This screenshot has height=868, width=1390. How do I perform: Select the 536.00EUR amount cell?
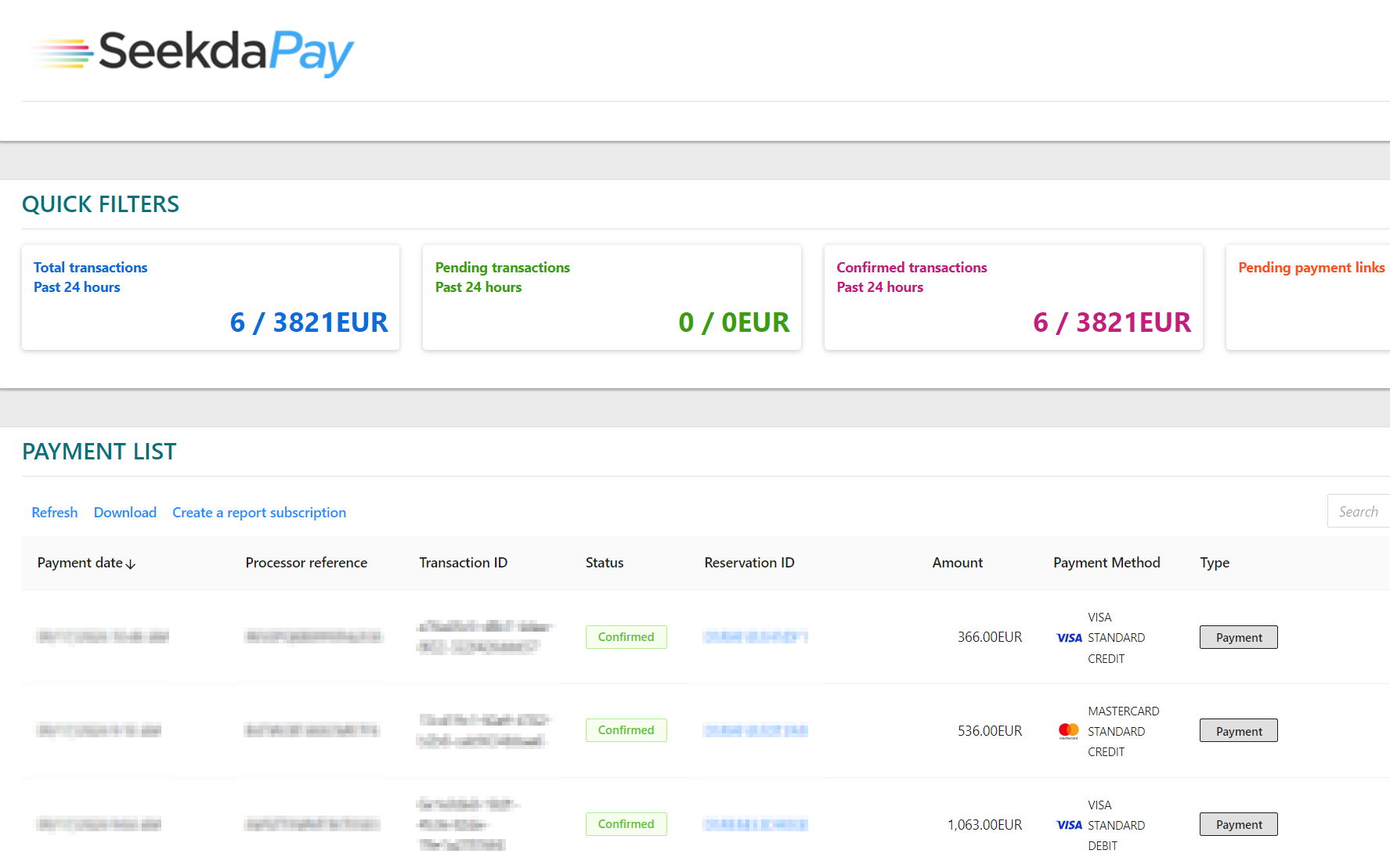click(990, 731)
